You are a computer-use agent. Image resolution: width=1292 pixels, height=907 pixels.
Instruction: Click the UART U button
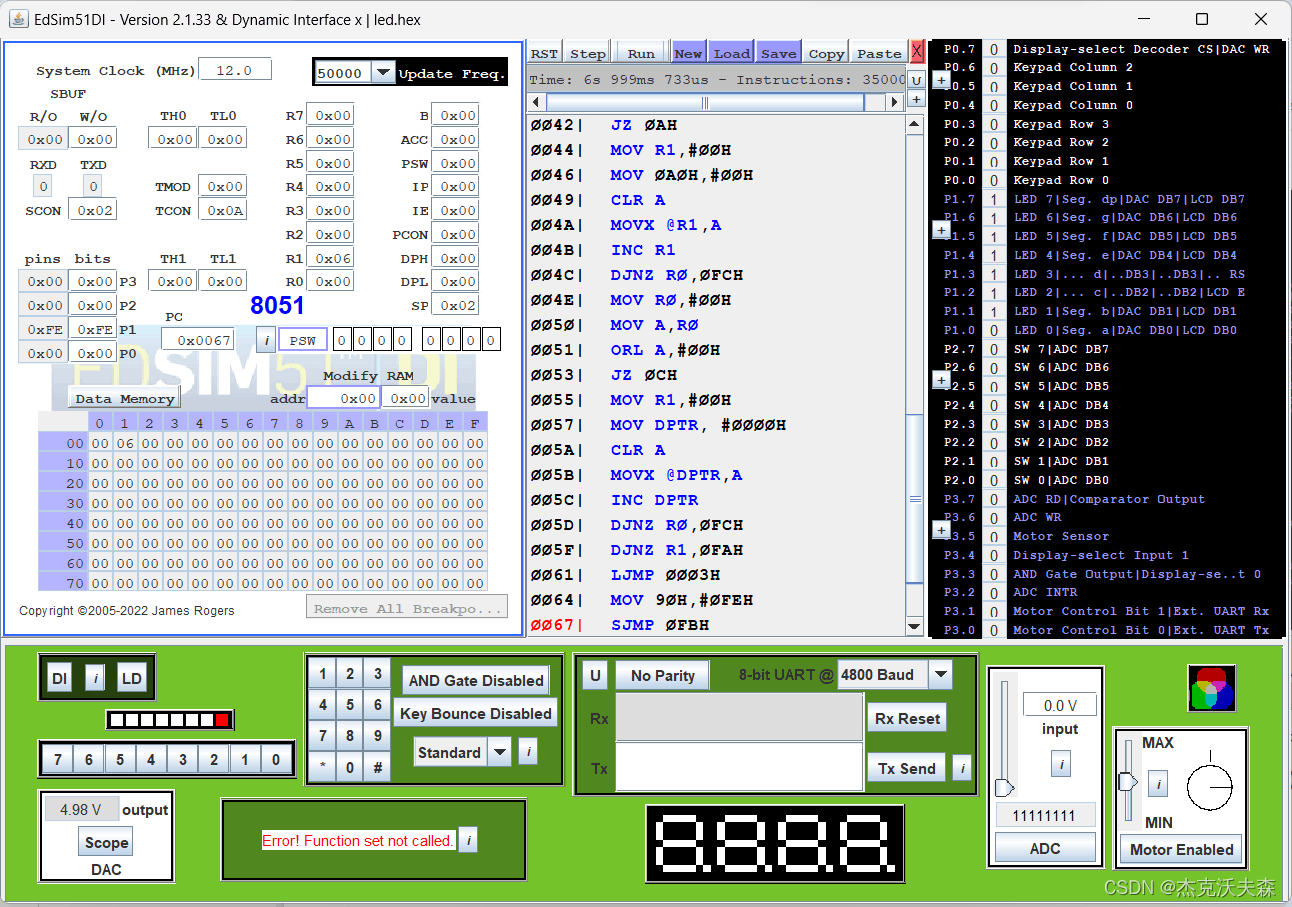click(x=596, y=675)
